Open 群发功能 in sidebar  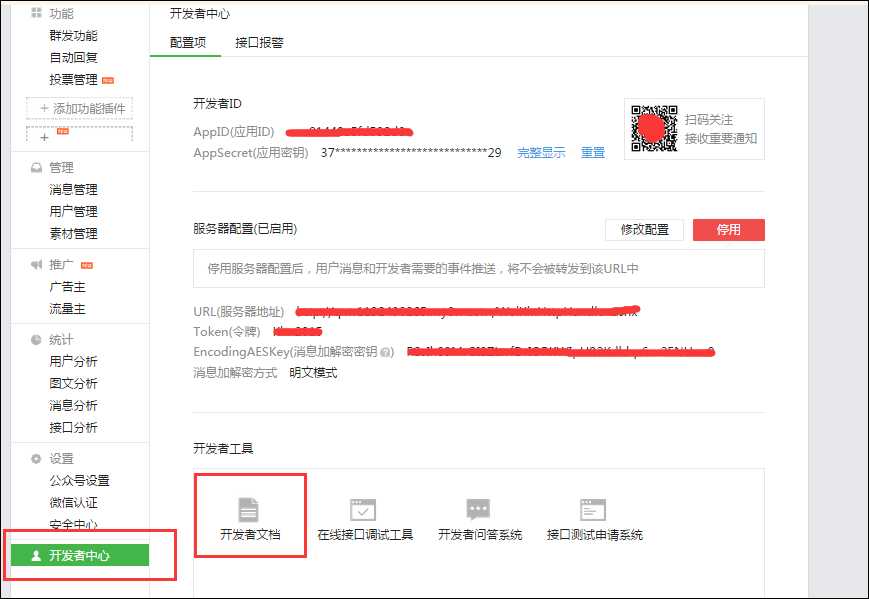pos(73,35)
